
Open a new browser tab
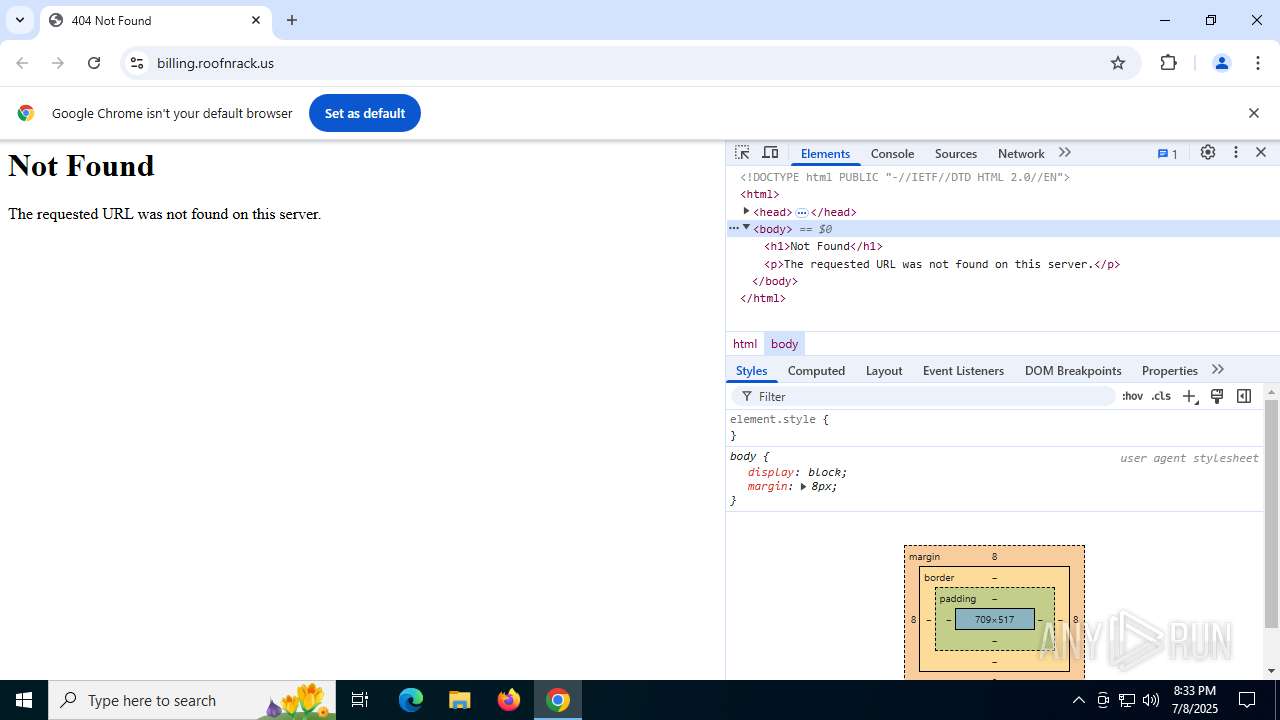point(292,20)
